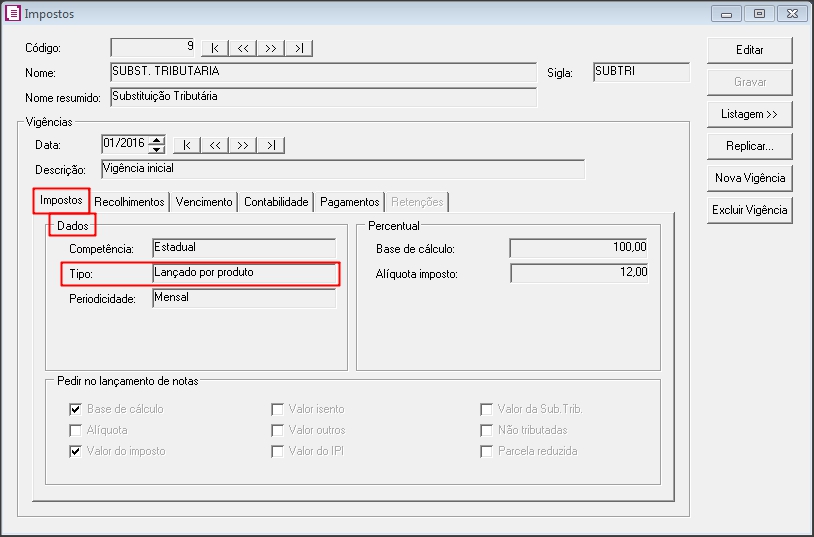Create a Nova Vigência
Viewport: 814px width, 537px height.
point(750,178)
